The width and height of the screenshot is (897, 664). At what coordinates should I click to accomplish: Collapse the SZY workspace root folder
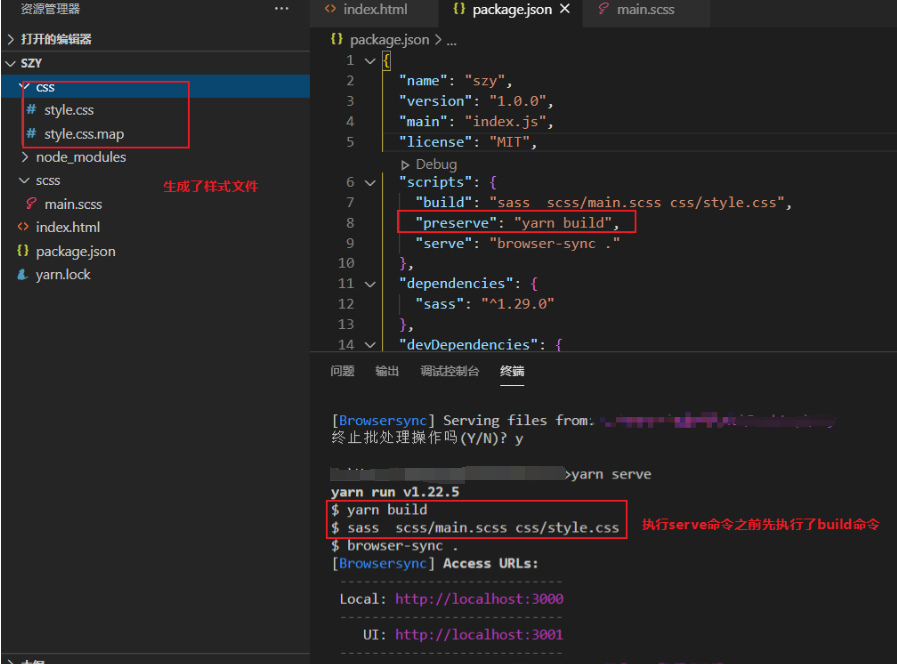click(x=10, y=63)
